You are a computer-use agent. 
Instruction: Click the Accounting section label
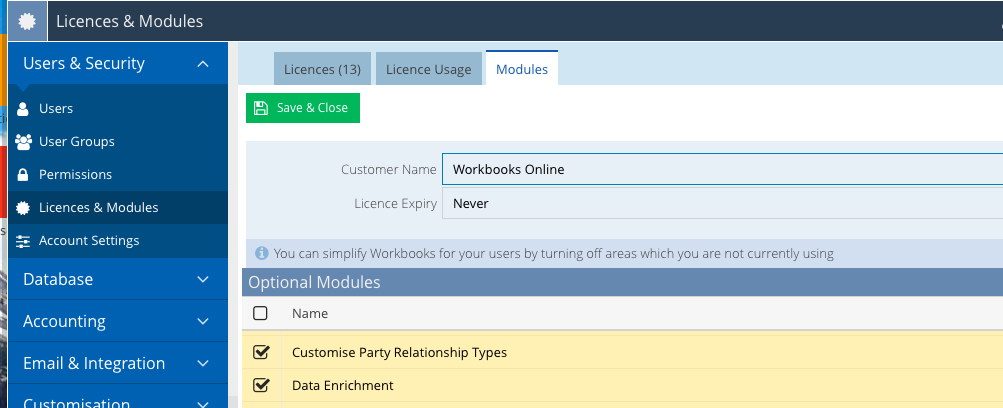point(65,321)
